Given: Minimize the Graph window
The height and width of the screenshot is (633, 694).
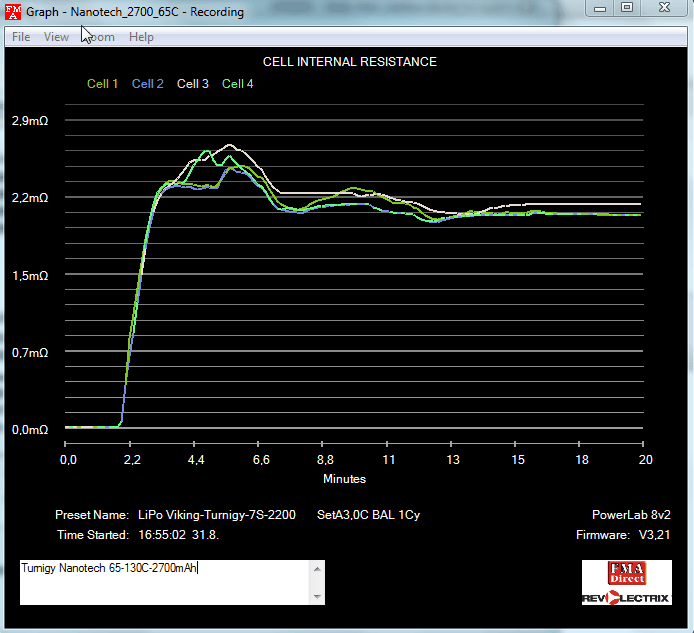Looking at the screenshot, I should coord(599,8).
